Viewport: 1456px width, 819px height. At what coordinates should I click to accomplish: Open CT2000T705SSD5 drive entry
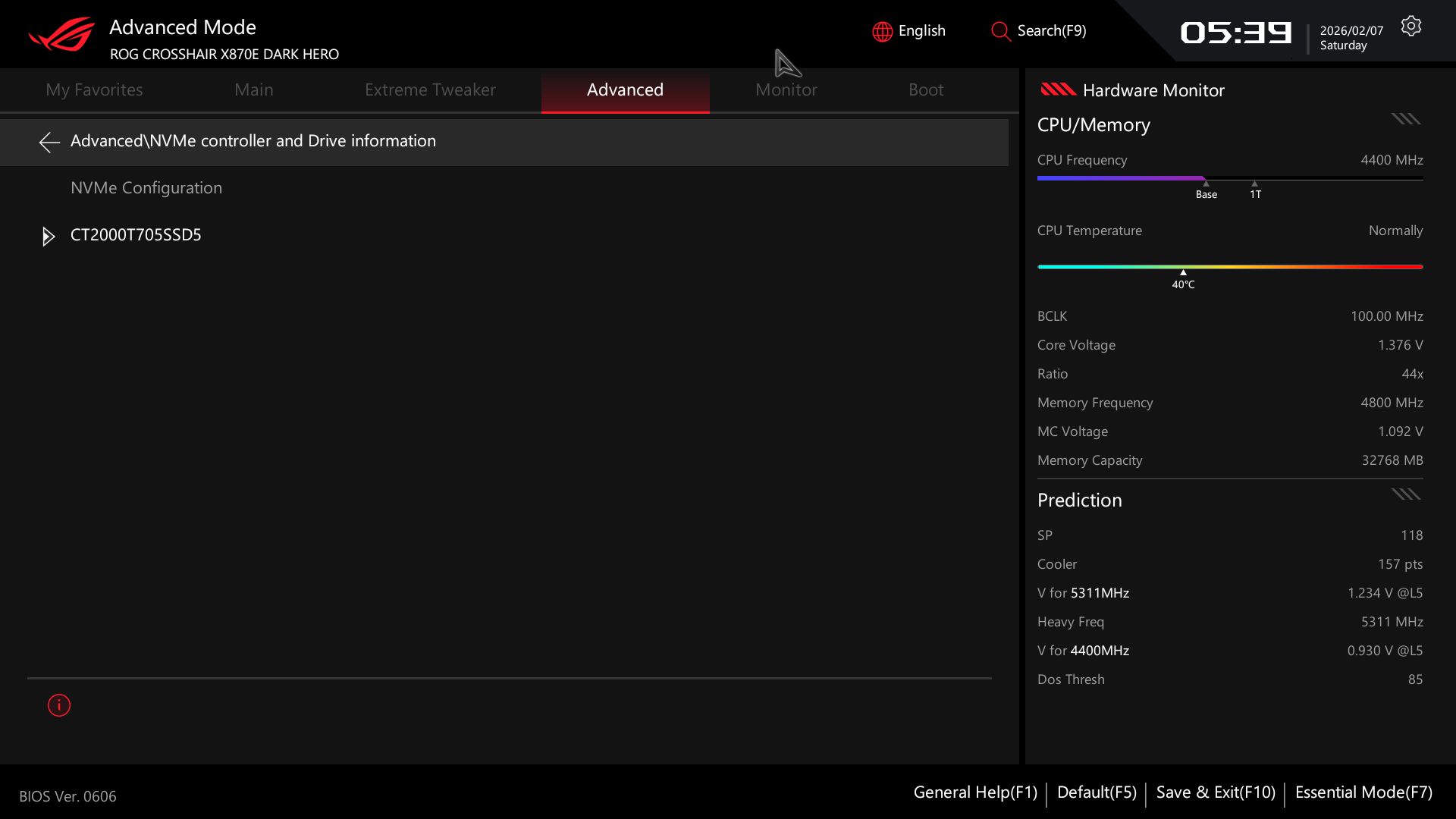[136, 235]
